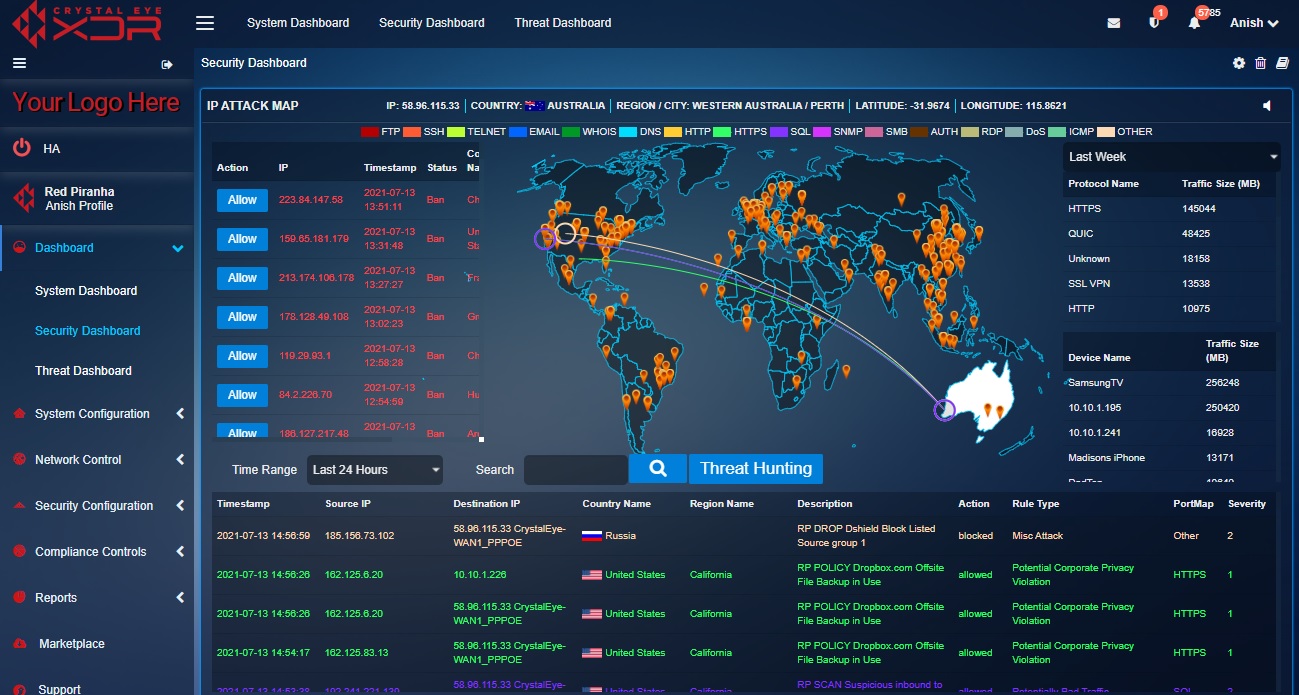Click the Russia flag in the events table
This screenshot has width=1299, height=695.
(592, 535)
